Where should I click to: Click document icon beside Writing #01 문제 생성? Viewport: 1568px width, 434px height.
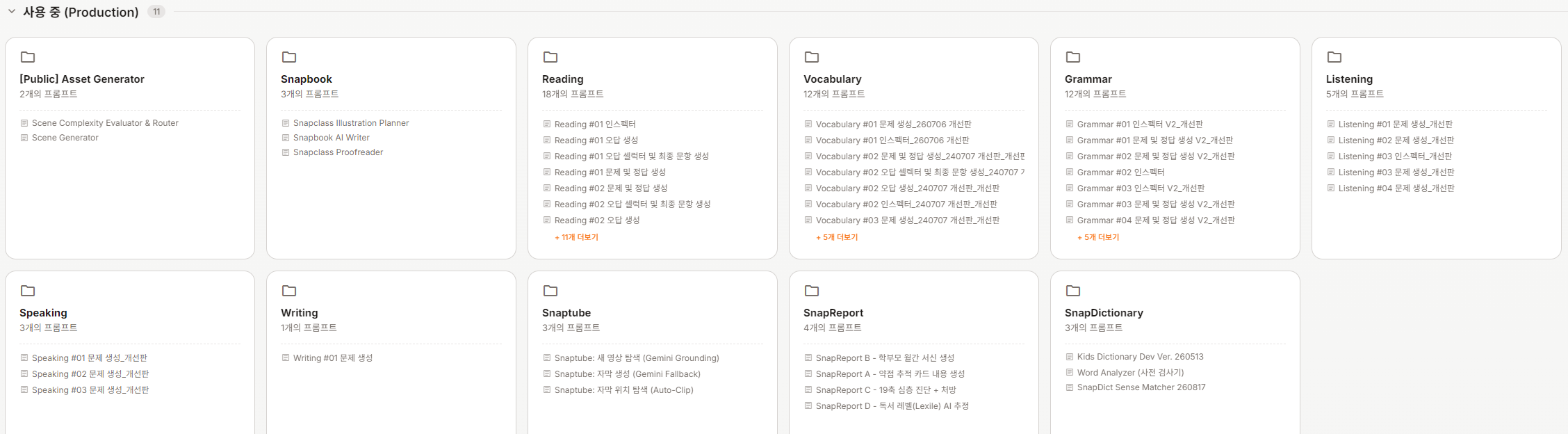[x=285, y=358]
